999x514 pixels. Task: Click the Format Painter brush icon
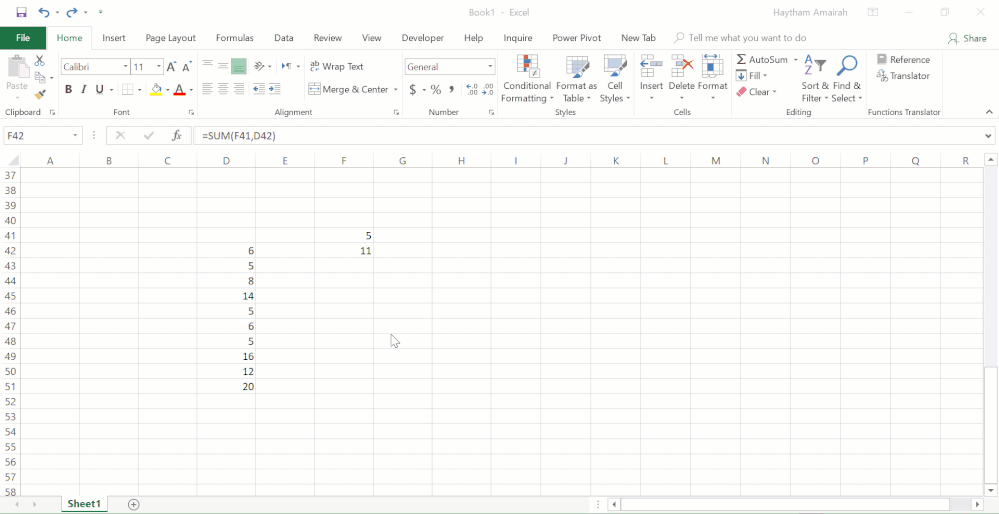pyautogui.click(x=40, y=94)
